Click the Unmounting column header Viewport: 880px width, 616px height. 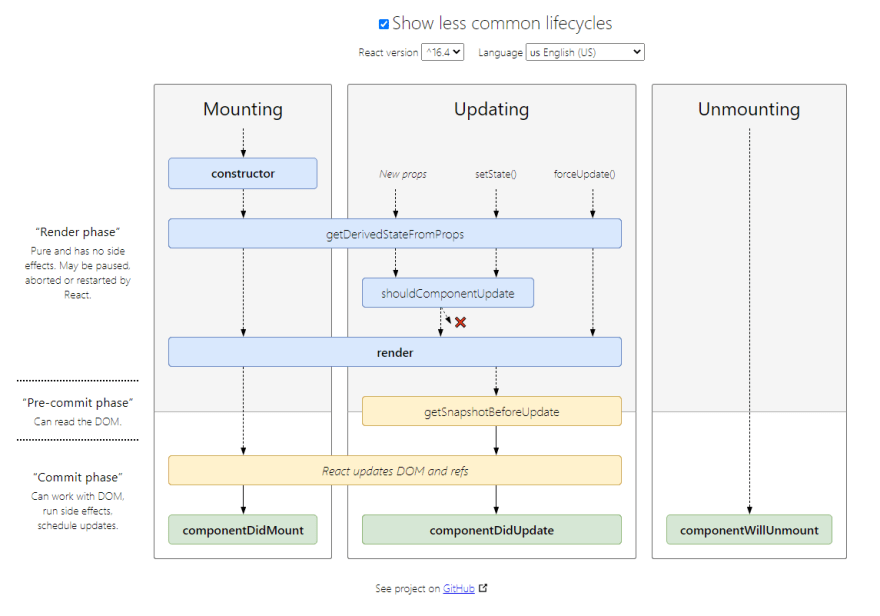click(x=748, y=109)
